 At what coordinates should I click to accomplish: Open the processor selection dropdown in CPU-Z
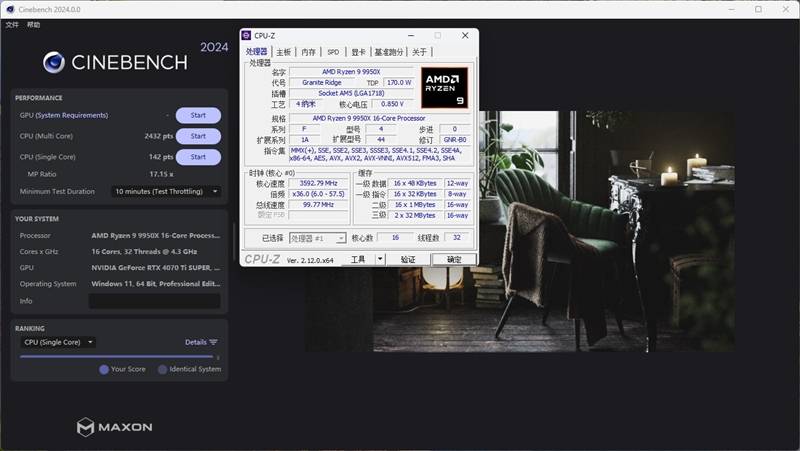pyautogui.click(x=317, y=238)
